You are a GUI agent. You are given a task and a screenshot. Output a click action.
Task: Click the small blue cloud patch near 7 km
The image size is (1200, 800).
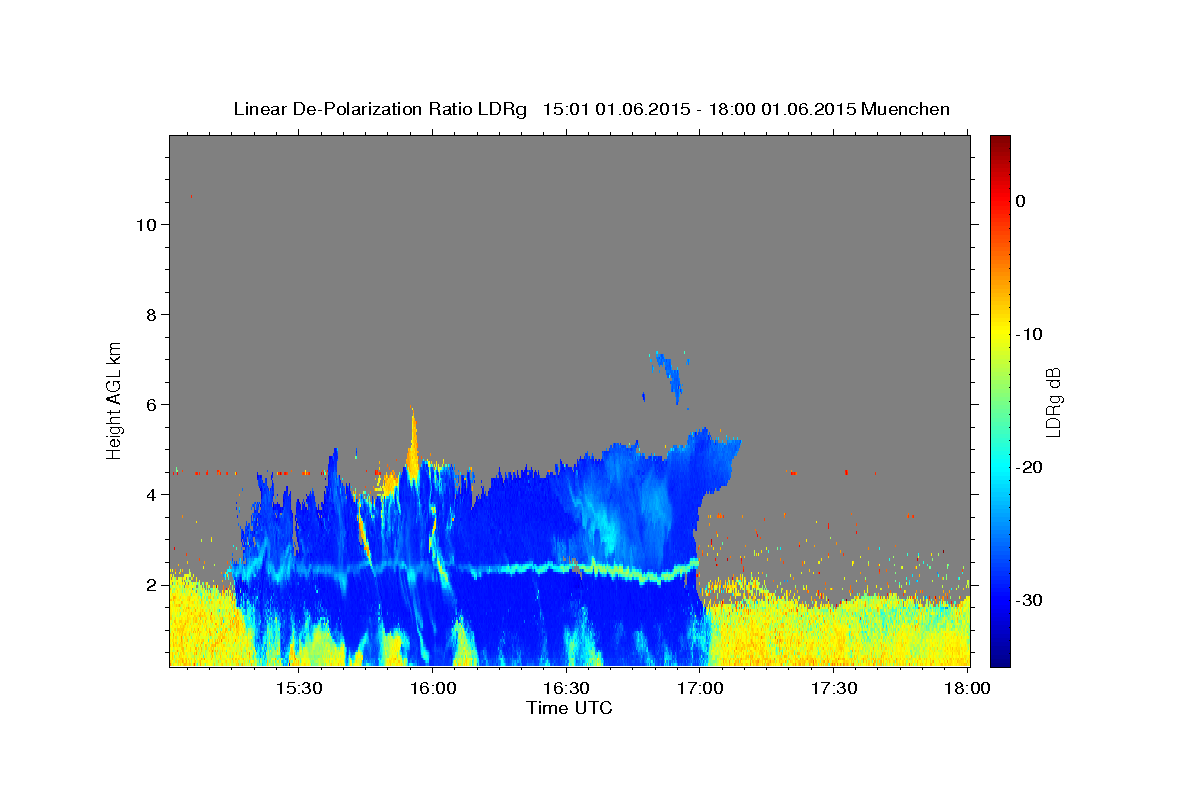click(671, 377)
